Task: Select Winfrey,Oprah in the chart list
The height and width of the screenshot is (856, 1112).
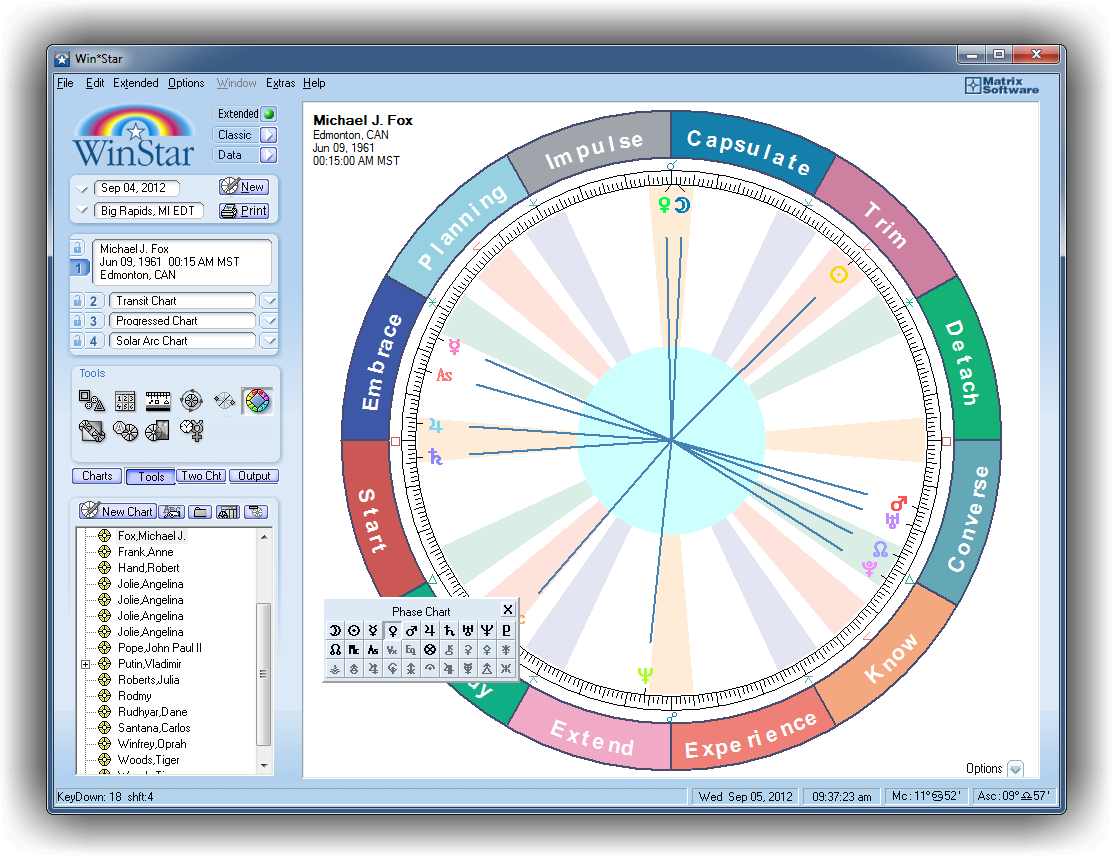Action: 152,744
